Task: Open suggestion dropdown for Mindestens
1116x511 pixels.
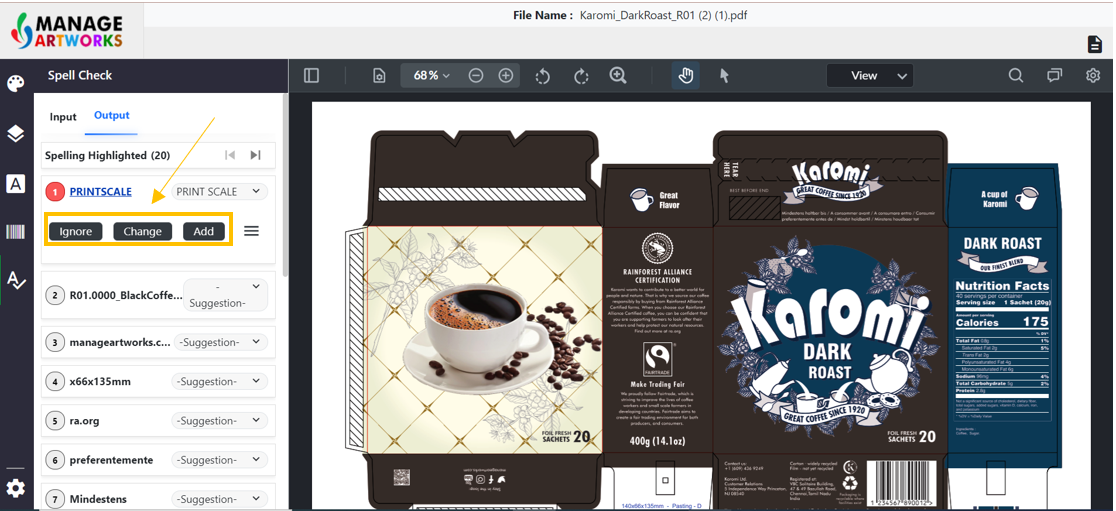Action: click(x=219, y=499)
